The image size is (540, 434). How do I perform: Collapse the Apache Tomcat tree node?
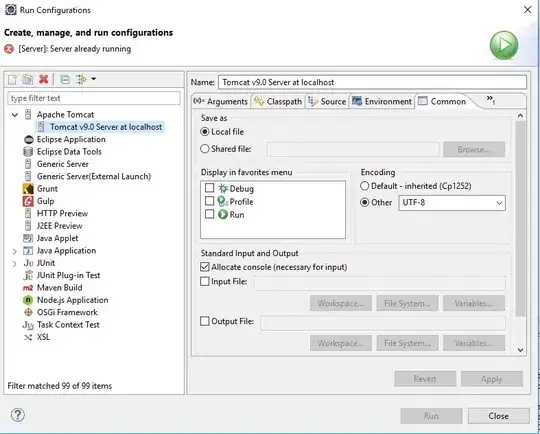pos(15,115)
